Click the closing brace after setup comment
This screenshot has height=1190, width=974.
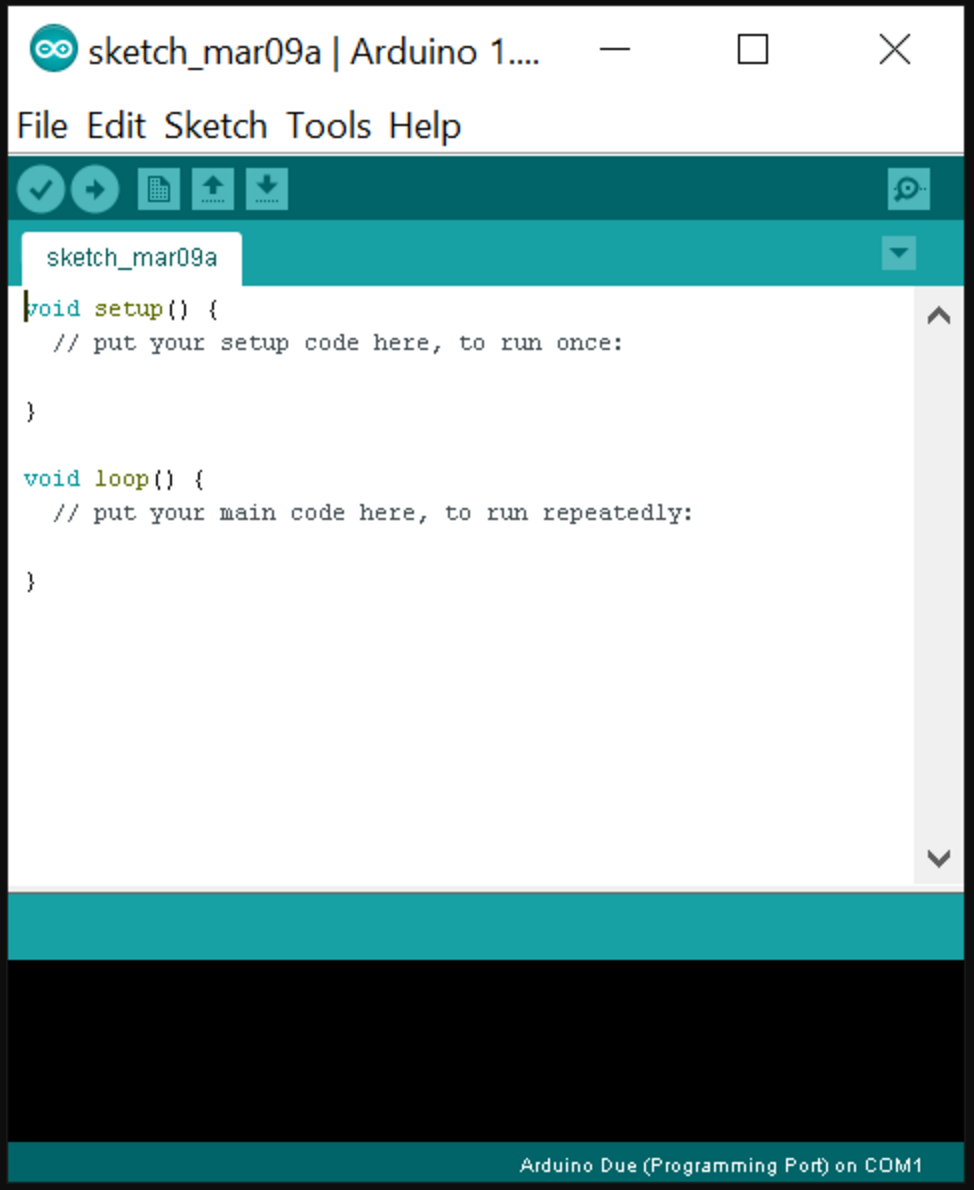point(30,411)
